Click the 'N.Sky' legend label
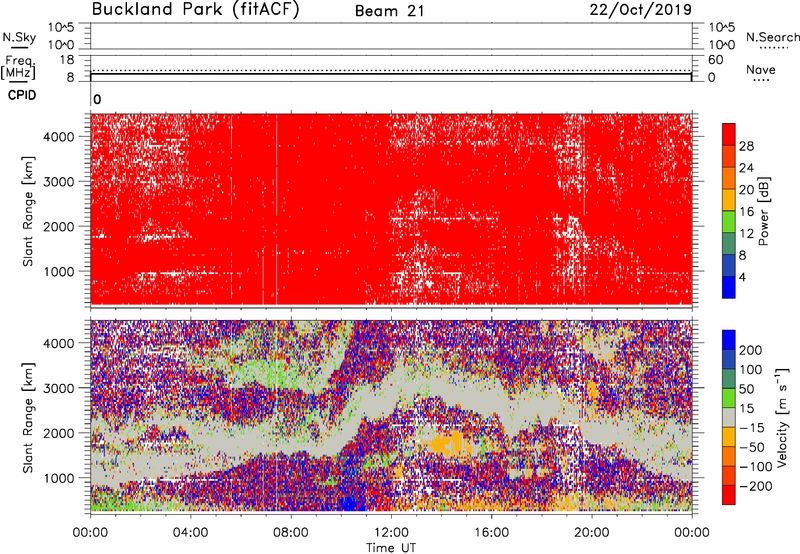Image resolution: width=800 pixels, height=554 pixels. pyautogui.click(x=19, y=37)
